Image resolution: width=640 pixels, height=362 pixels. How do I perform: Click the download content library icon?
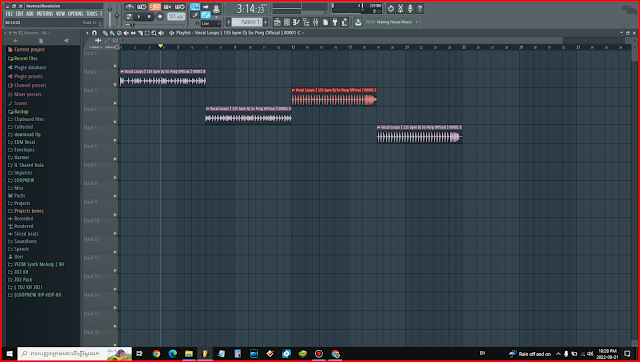coord(358,22)
